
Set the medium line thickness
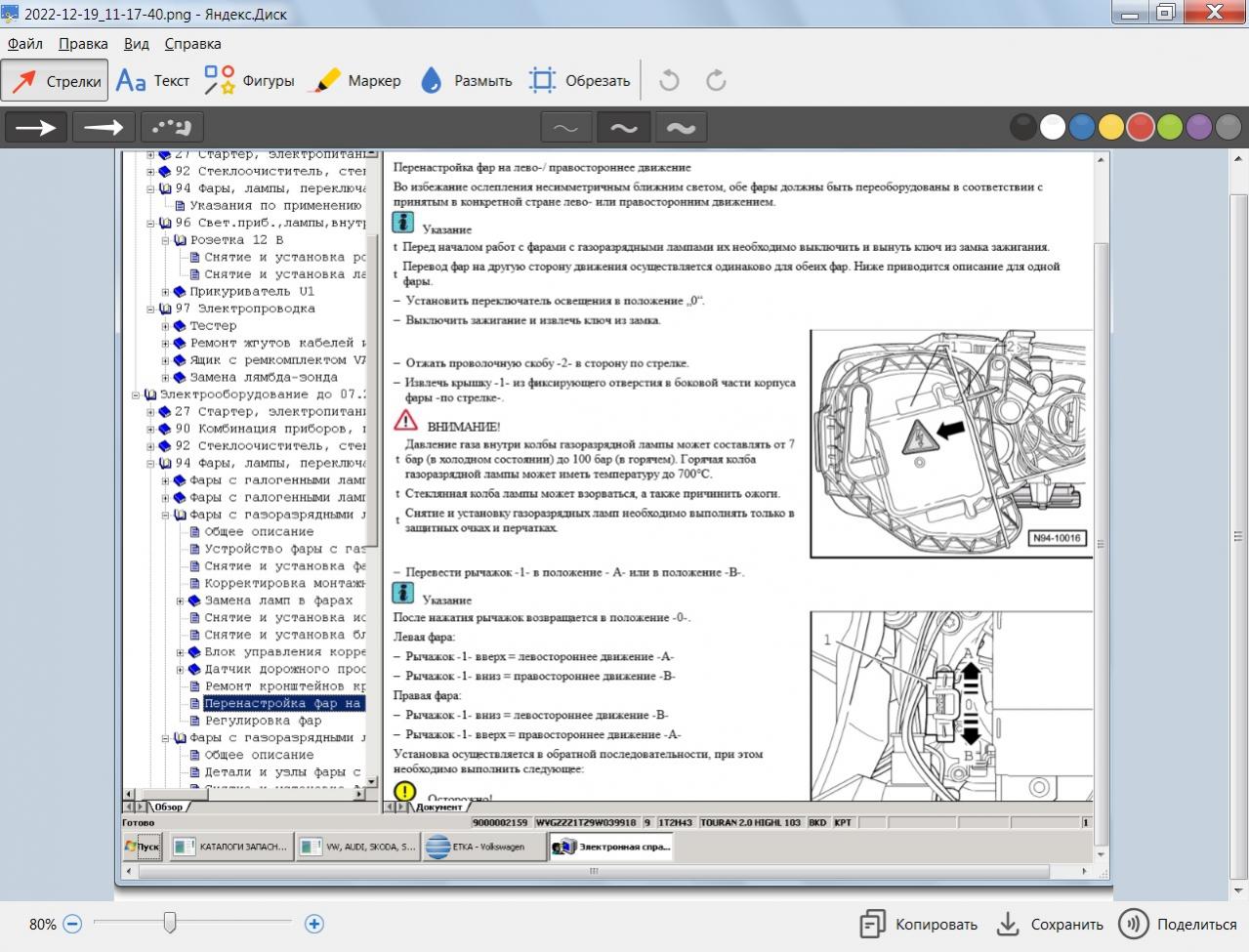tap(623, 128)
